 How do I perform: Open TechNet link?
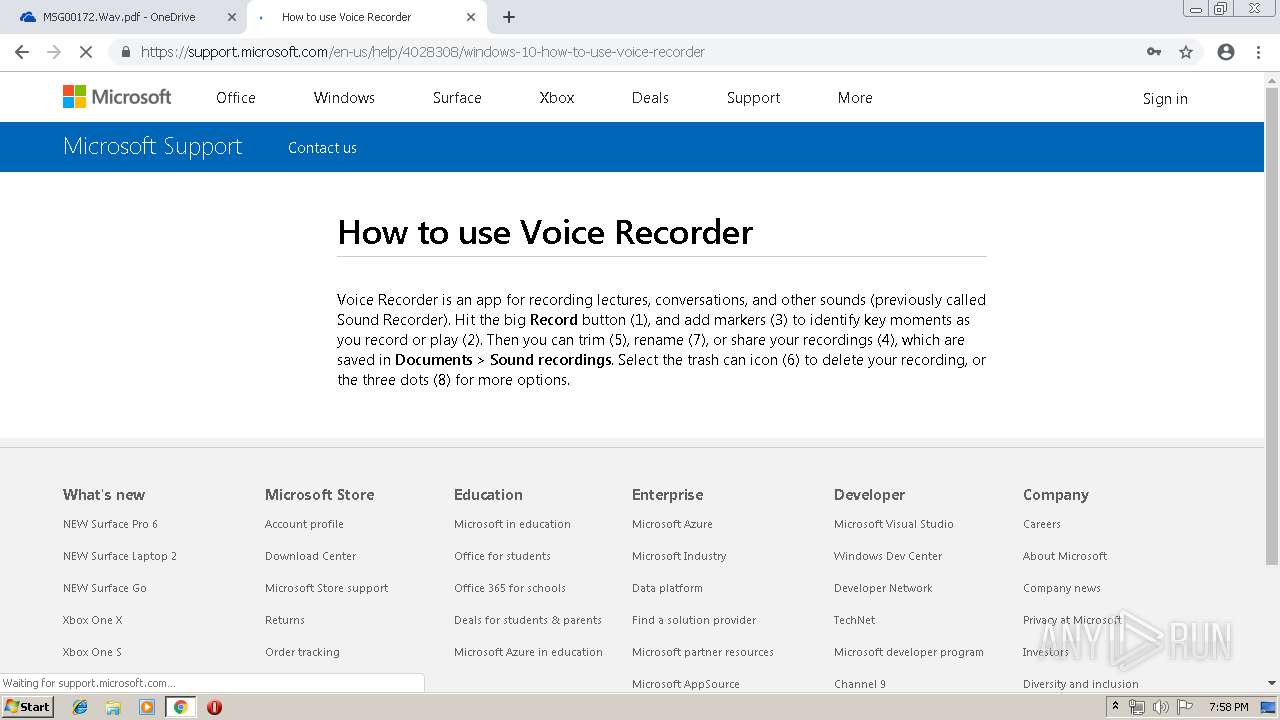pyautogui.click(x=854, y=620)
